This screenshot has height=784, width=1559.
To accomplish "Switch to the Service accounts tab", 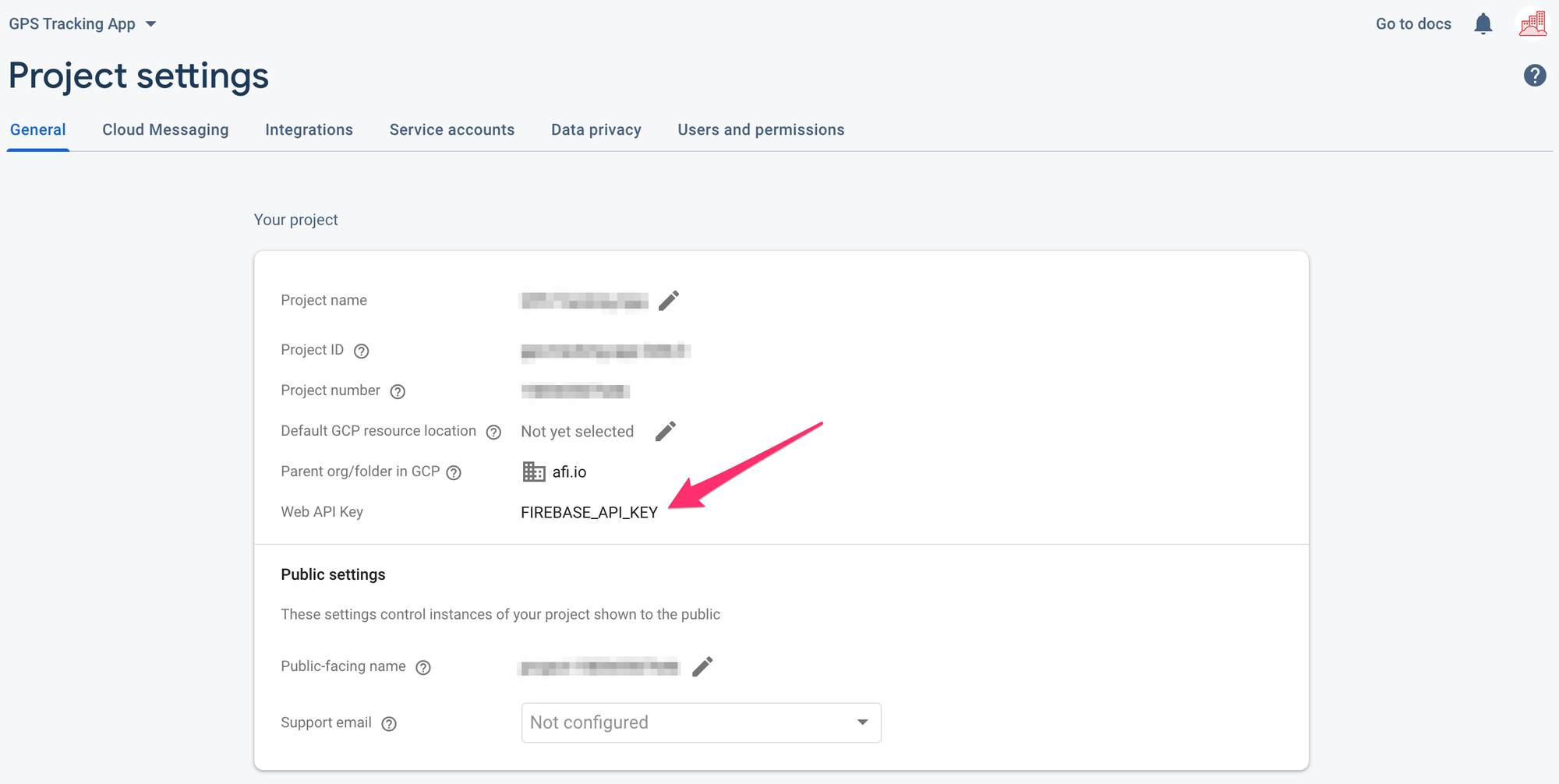I will tap(452, 129).
